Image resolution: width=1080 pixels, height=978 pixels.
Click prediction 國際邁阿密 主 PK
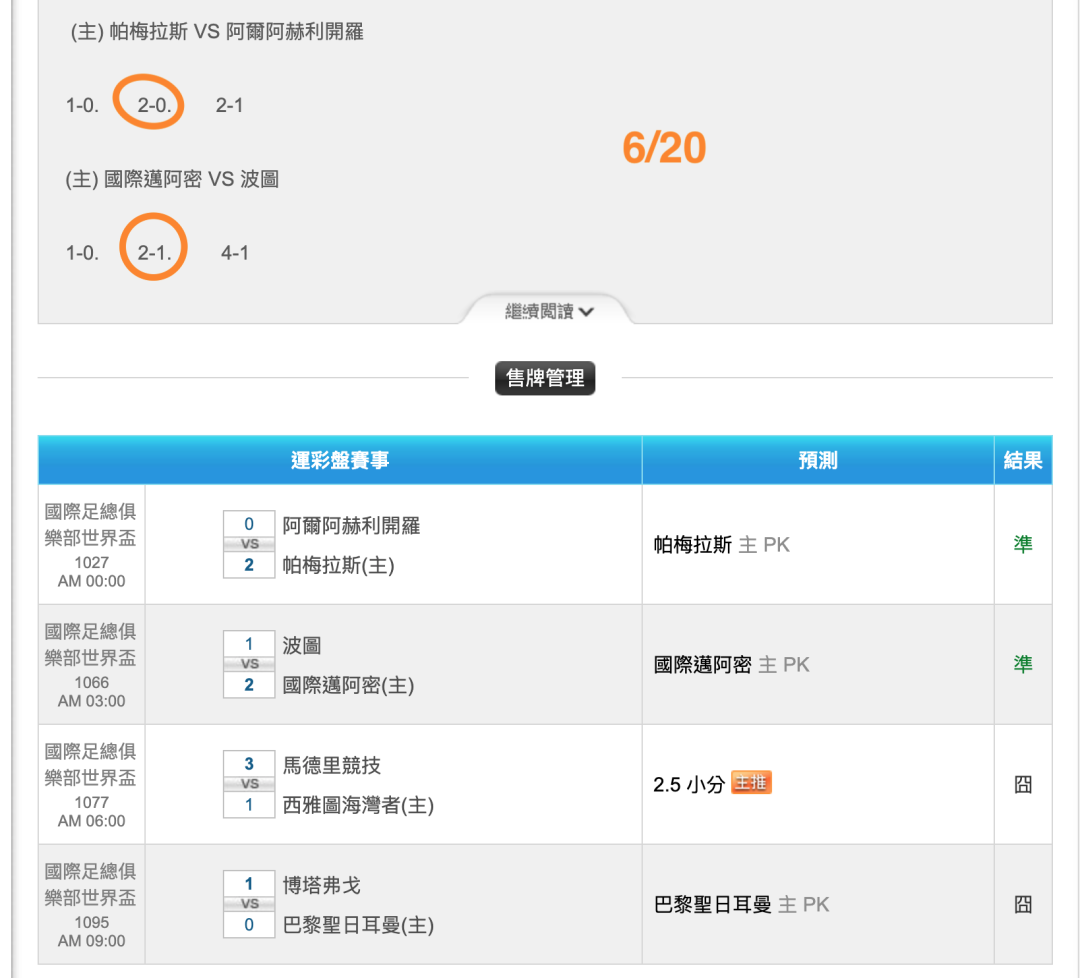(x=731, y=665)
